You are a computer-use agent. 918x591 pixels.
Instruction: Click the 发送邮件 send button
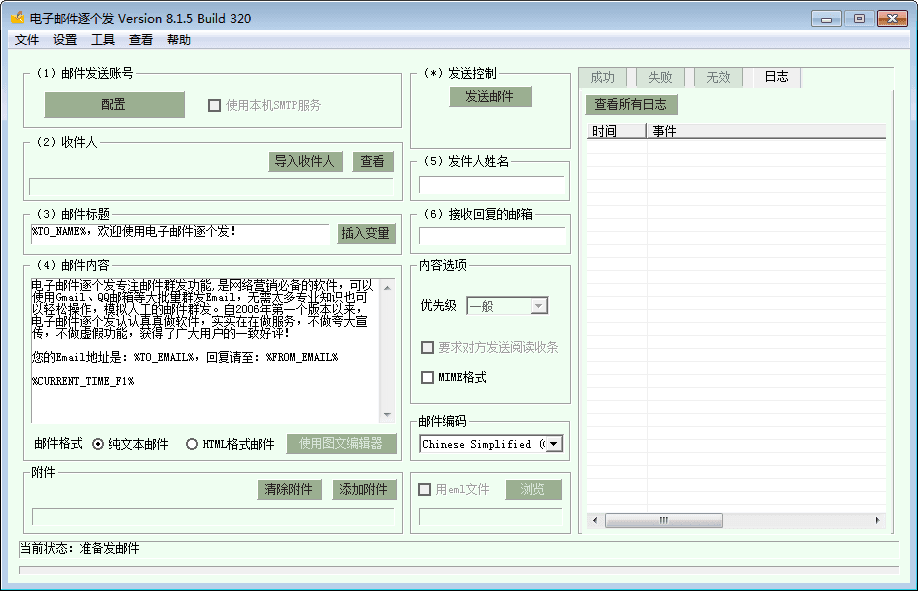click(x=490, y=97)
